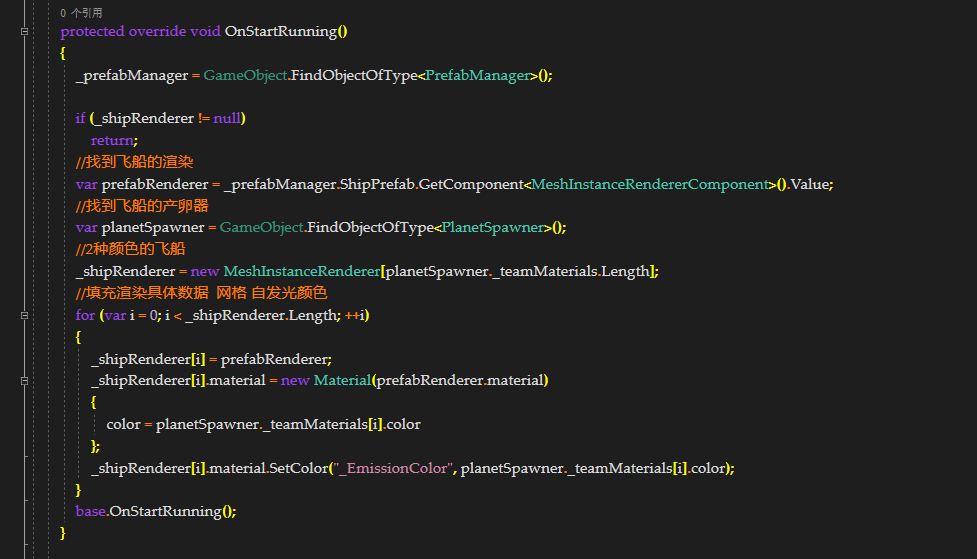977x559 pixels.
Task: Click the 'for' keyword
Action: [85, 315]
